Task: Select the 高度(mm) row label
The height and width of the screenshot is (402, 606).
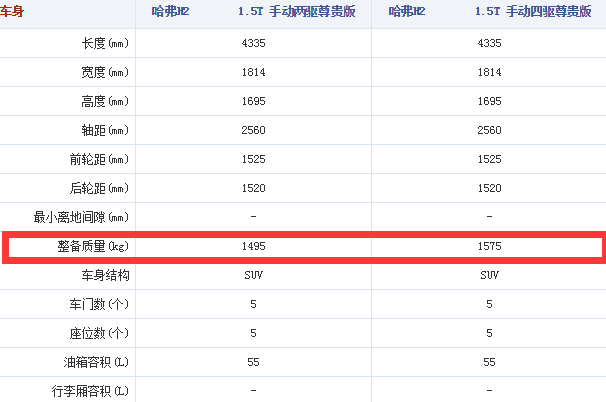Action: pos(105,101)
